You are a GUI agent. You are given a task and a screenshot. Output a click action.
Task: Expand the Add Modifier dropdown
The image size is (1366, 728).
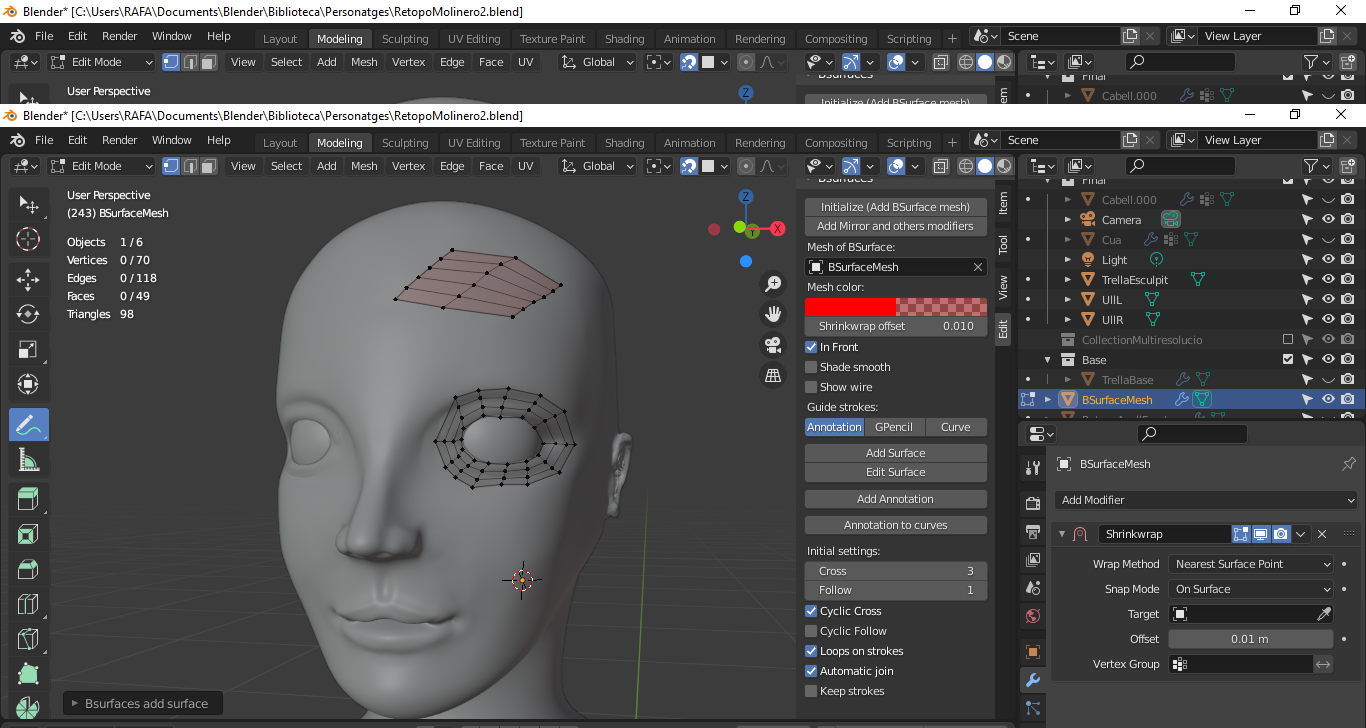pyautogui.click(x=1207, y=500)
